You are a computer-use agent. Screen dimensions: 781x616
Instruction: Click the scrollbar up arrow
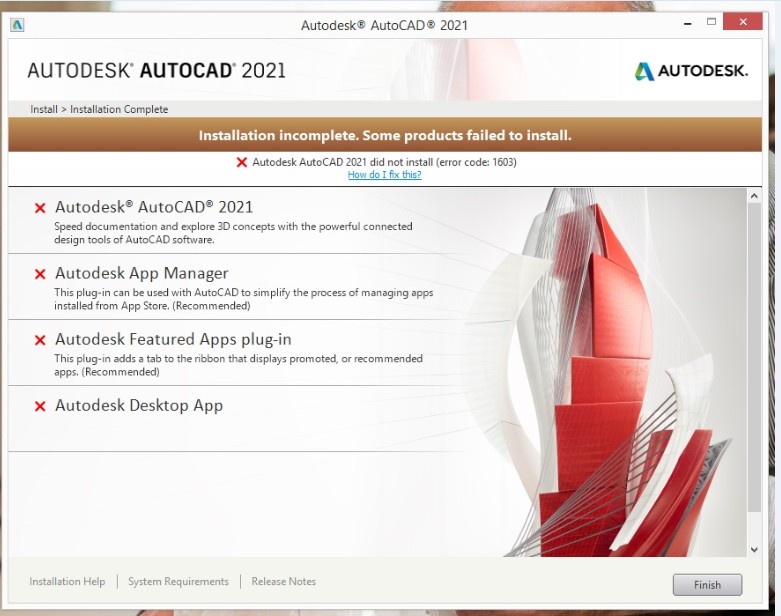click(754, 196)
